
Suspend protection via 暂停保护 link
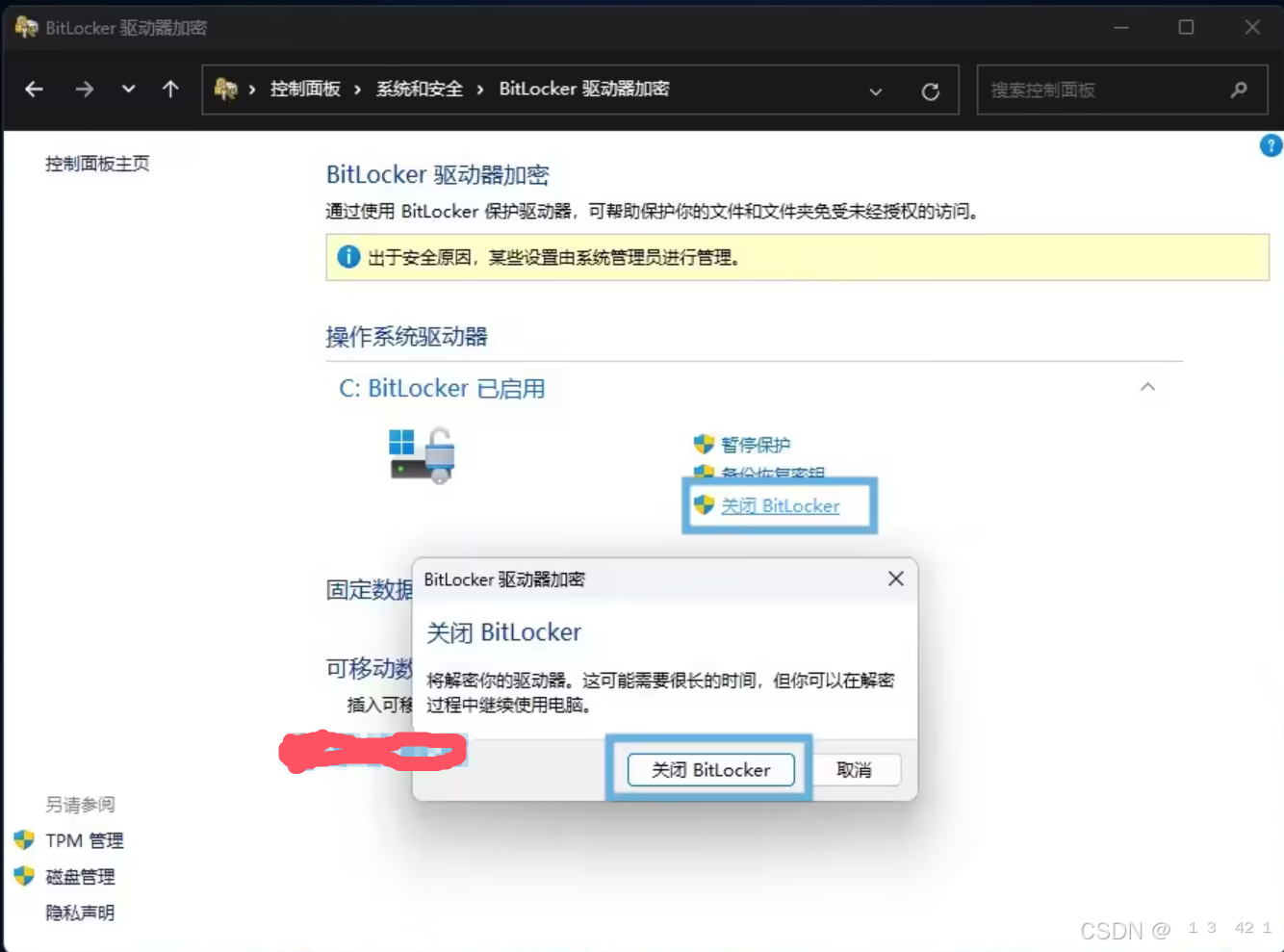pyautogui.click(x=756, y=444)
